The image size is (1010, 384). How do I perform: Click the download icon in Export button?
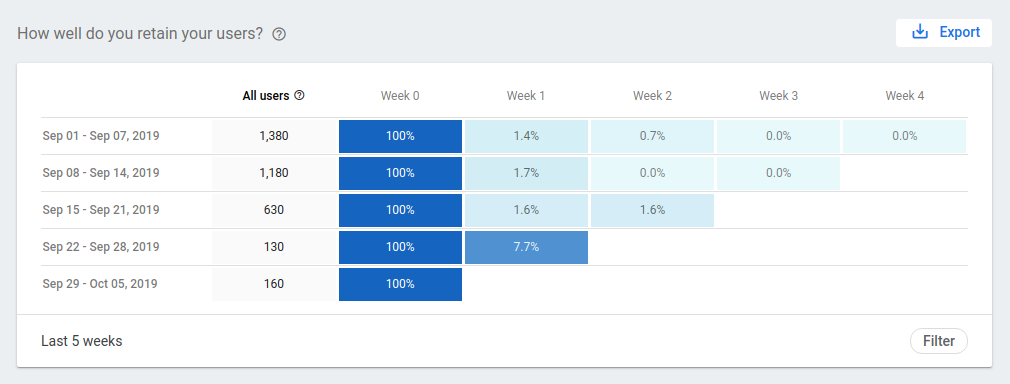(x=920, y=32)
